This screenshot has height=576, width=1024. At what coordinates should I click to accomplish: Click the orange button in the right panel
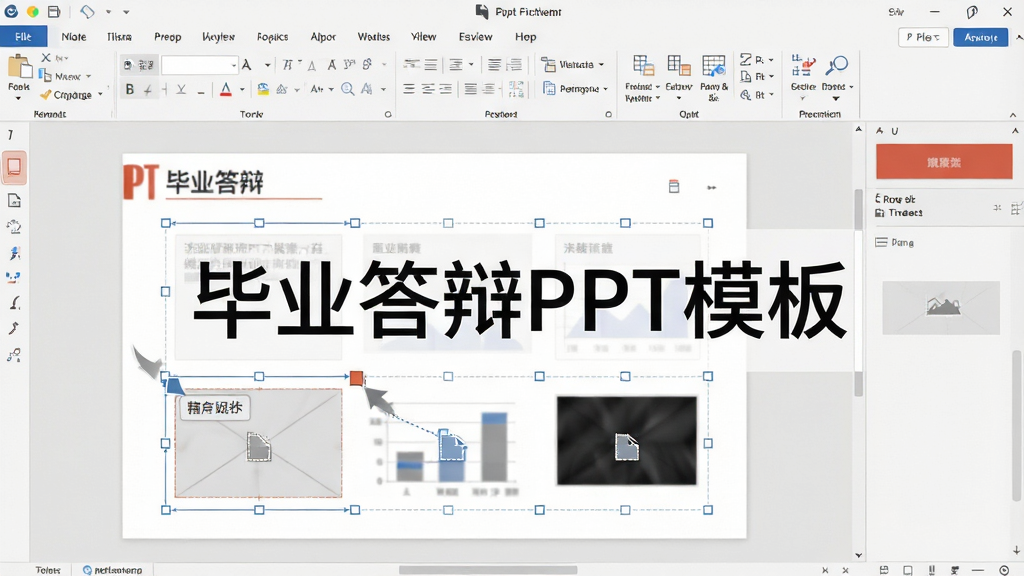[944, 162]
